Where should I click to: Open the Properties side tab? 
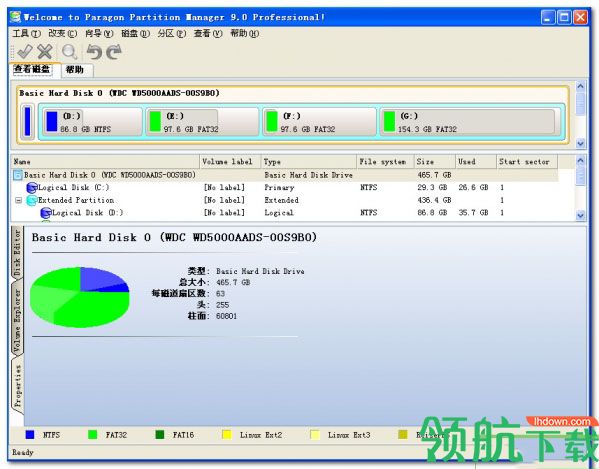(18, 386)
